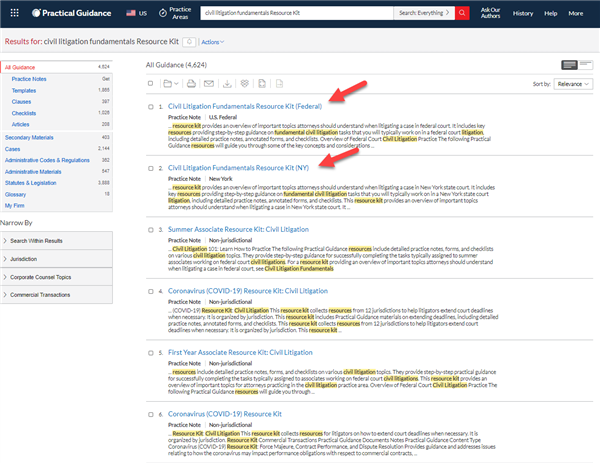Select Practice Notes category
Screen dimensions: 600x463
pos(29,79)
